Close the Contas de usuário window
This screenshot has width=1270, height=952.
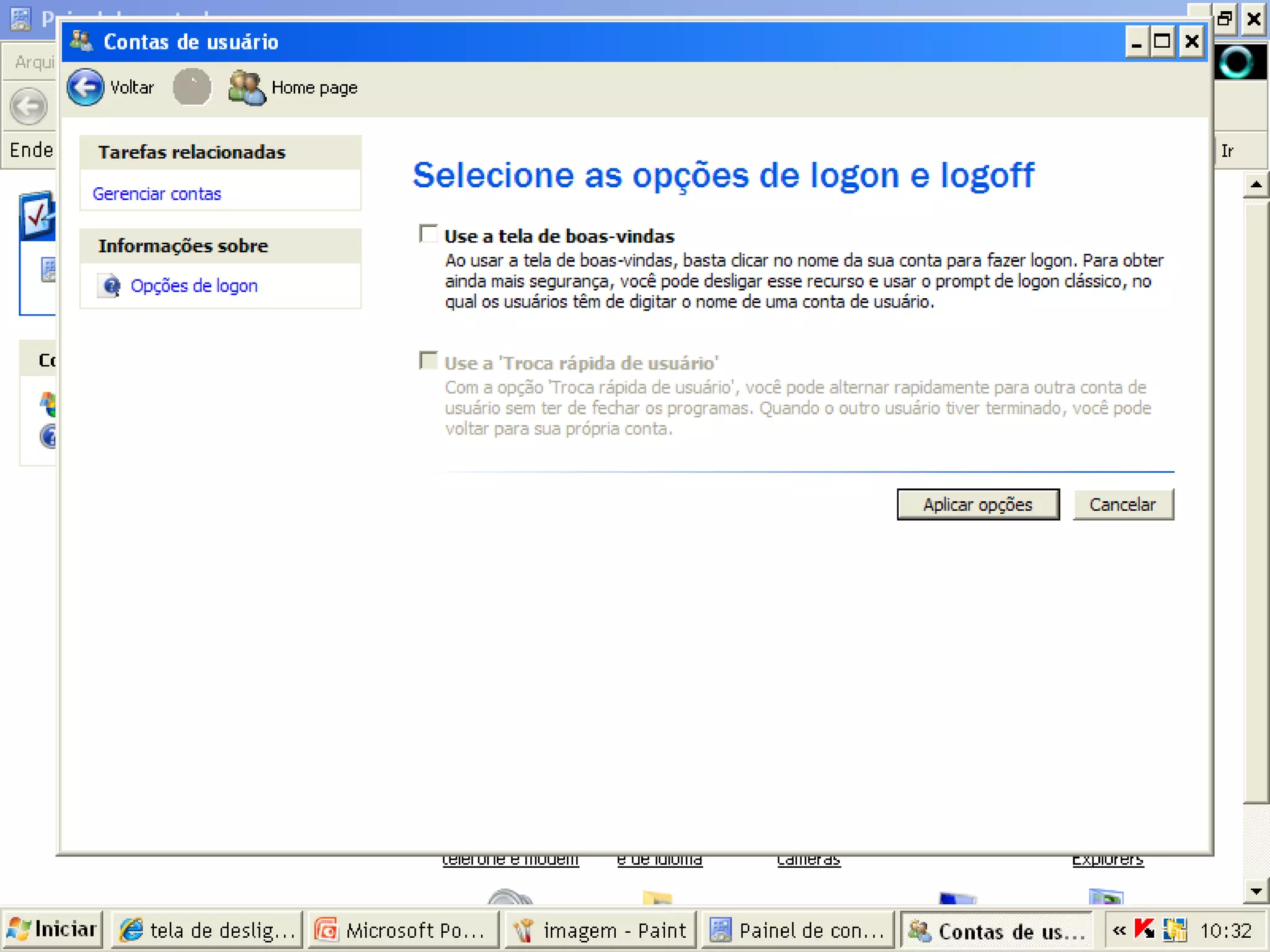click(1191, 42)
